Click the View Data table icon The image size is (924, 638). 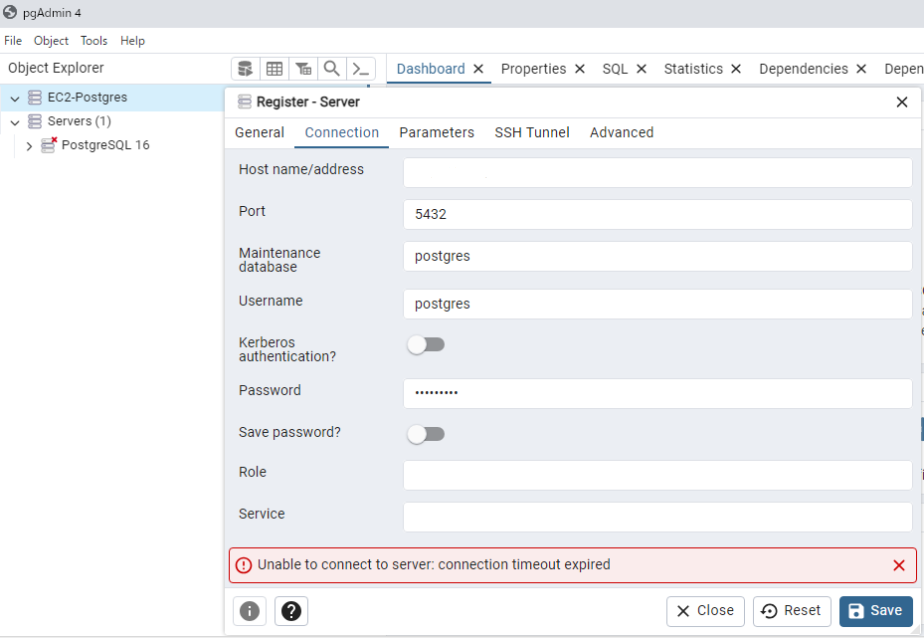click(x=274, y=69)
